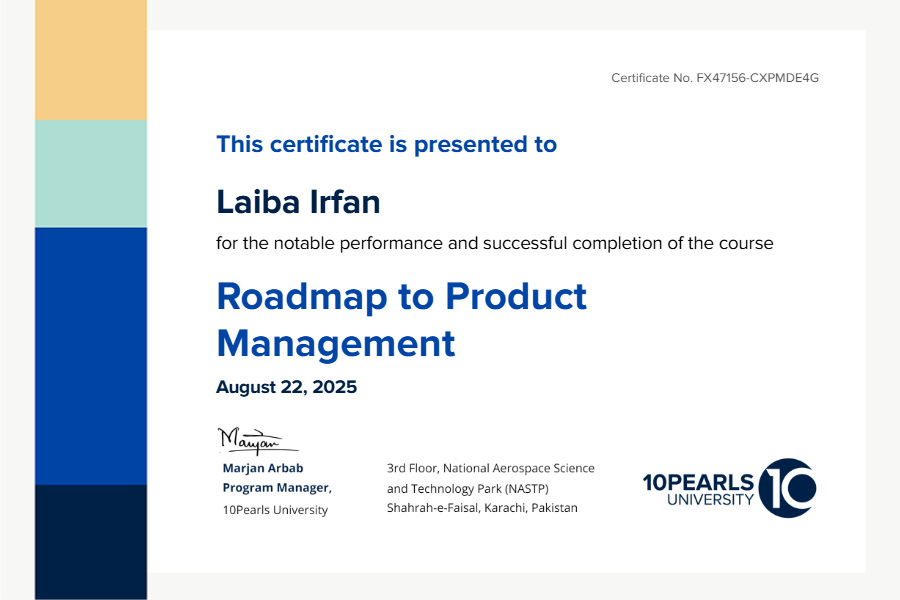Click the 'for the notable performance' description line
This screenshot has height=600, width=900.
(x=494, y=243)
